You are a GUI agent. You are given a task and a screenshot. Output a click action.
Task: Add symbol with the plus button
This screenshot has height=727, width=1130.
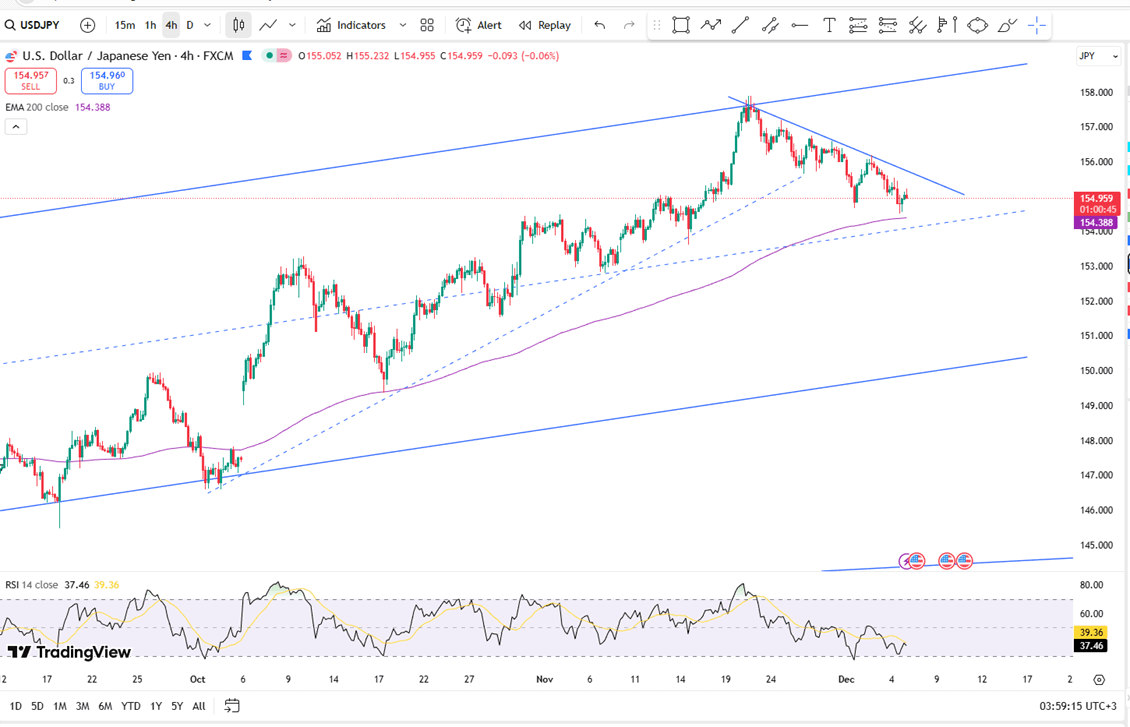click(88, 25)
